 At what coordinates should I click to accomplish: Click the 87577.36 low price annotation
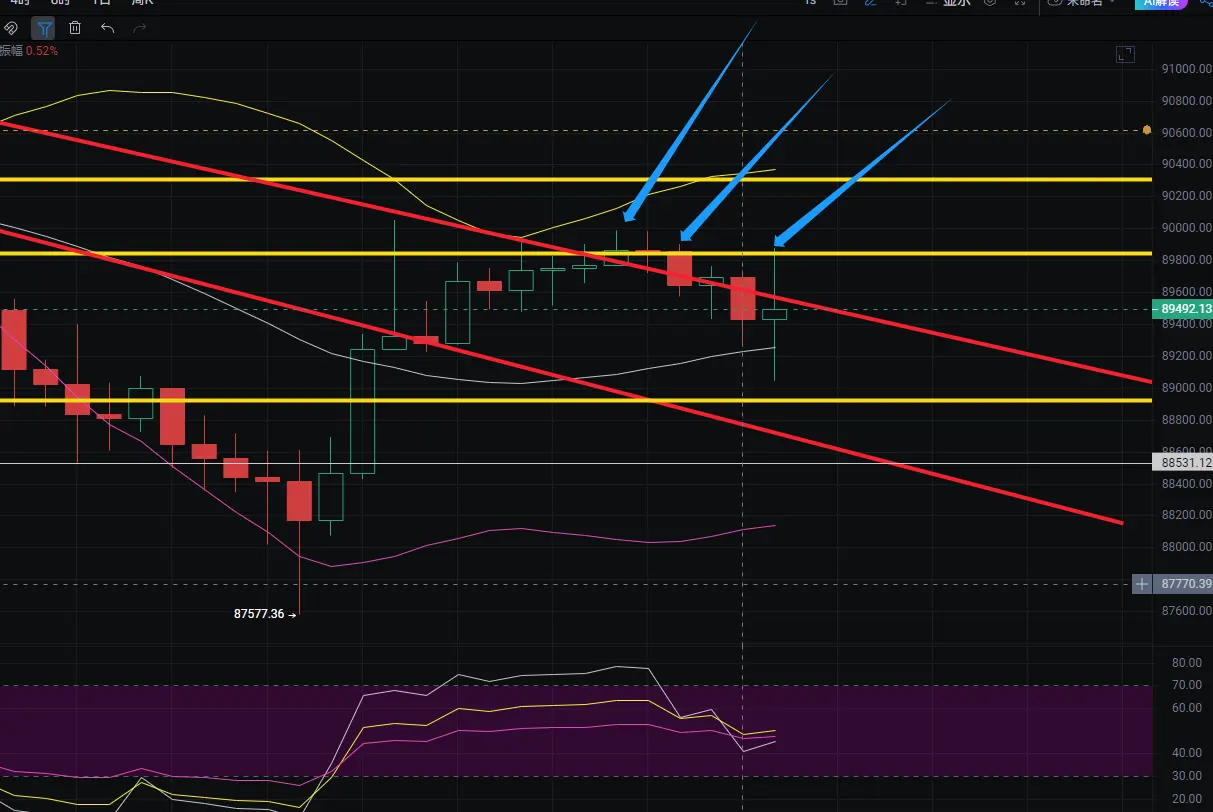[x=265, y=614]
